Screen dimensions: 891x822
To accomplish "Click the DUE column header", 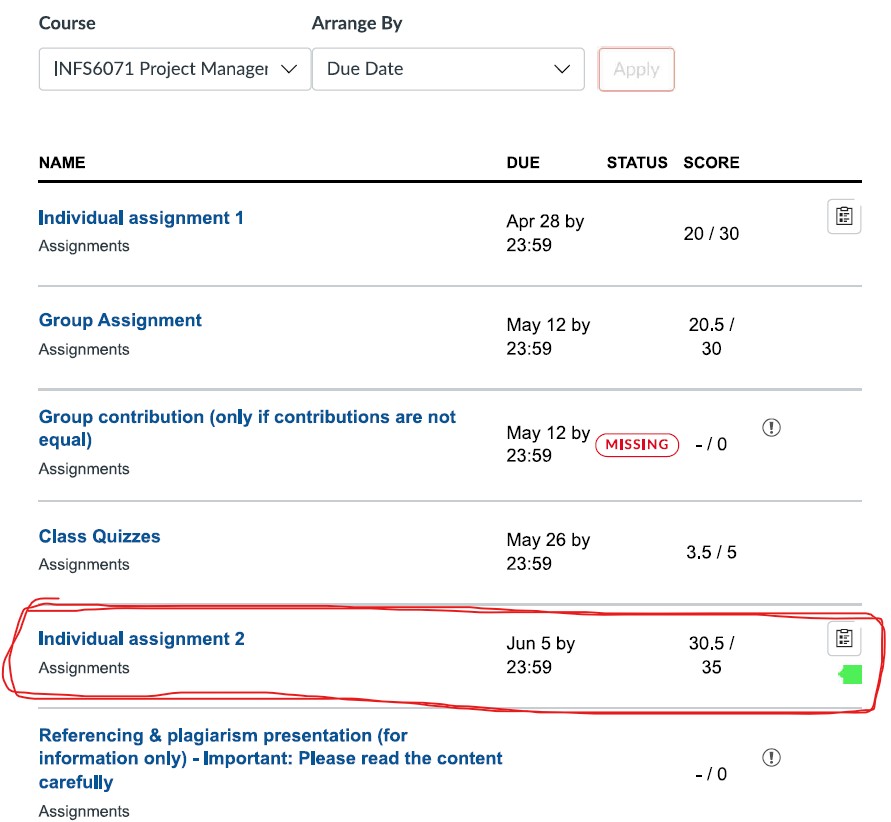I will point(523,162).
